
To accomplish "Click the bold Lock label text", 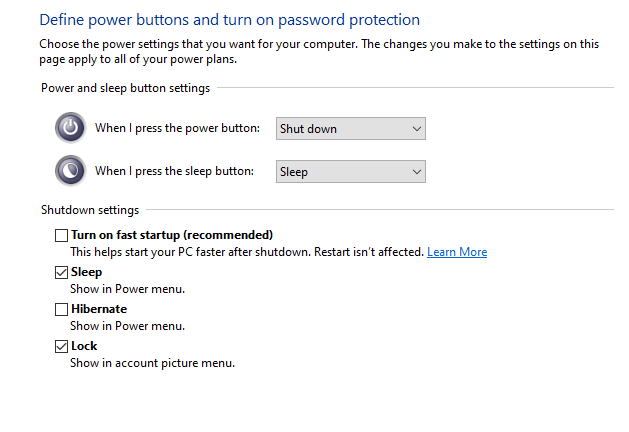I will pos(85,346).
